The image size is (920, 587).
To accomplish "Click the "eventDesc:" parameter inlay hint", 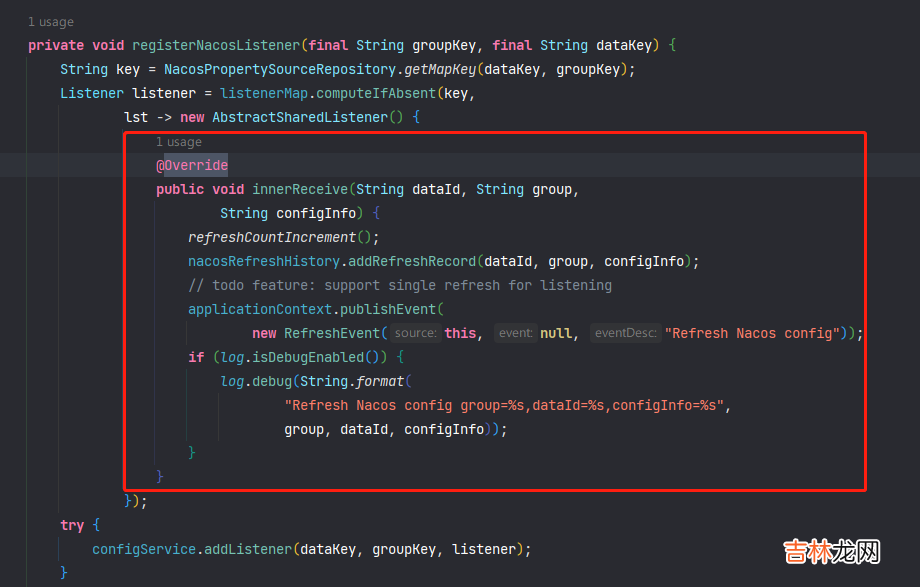I will 625,333.
